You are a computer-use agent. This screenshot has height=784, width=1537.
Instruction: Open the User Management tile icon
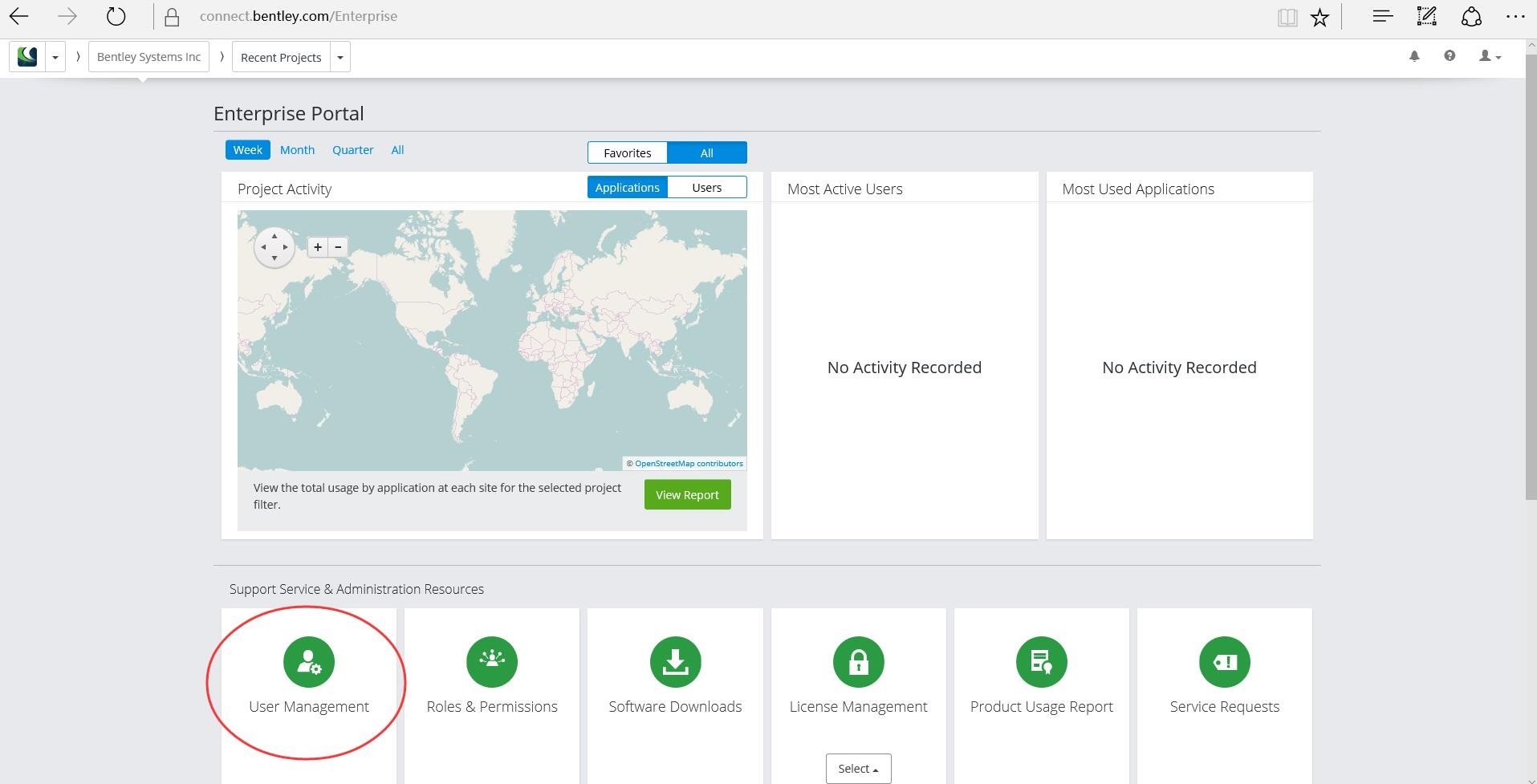coord(309,662)
